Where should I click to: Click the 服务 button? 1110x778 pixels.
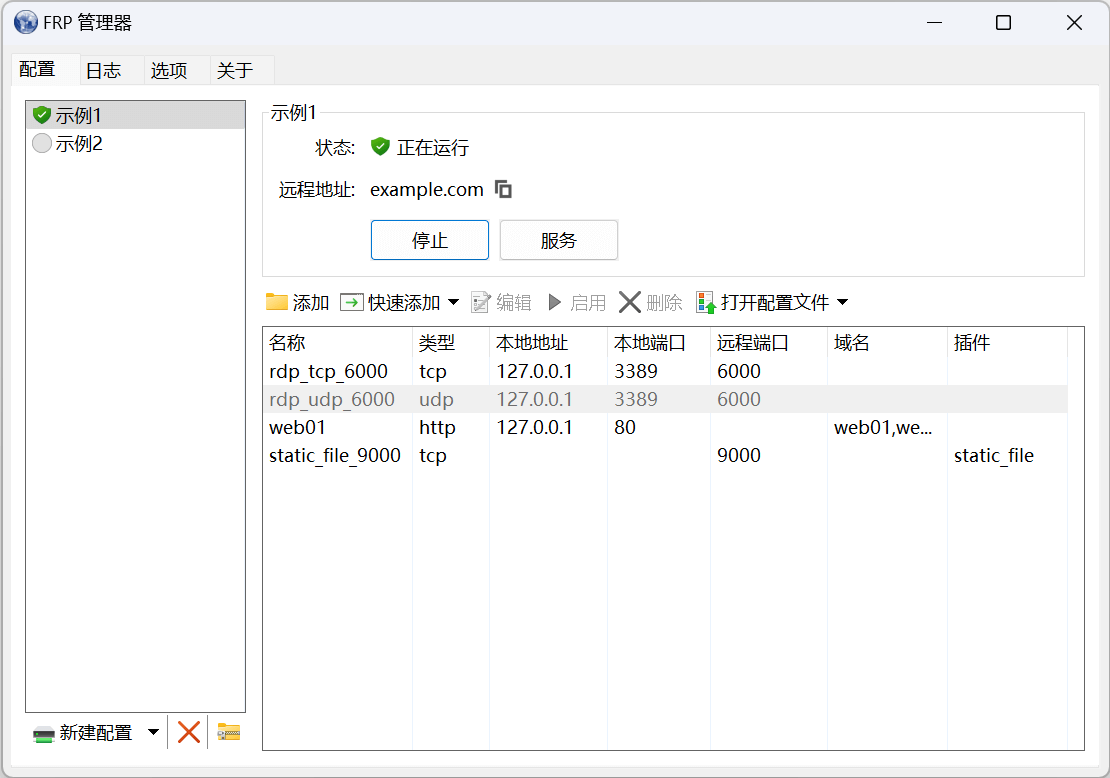558,240
